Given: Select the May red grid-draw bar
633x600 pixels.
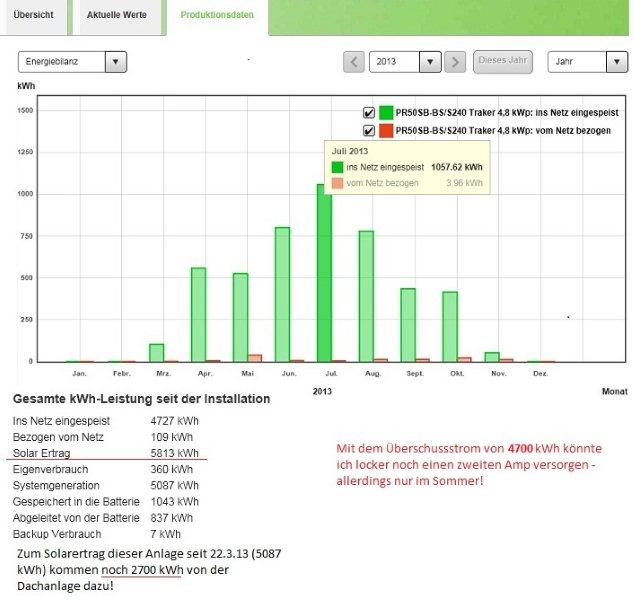Looking at the screenshot, I should 255,358.
